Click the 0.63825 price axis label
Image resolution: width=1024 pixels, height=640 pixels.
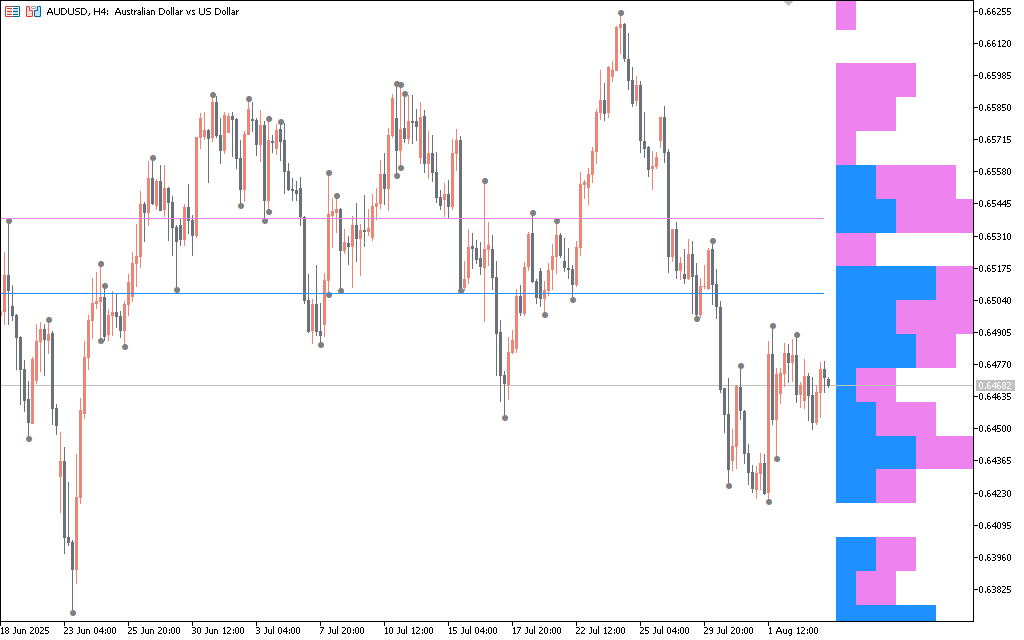[x=996, y=589]
